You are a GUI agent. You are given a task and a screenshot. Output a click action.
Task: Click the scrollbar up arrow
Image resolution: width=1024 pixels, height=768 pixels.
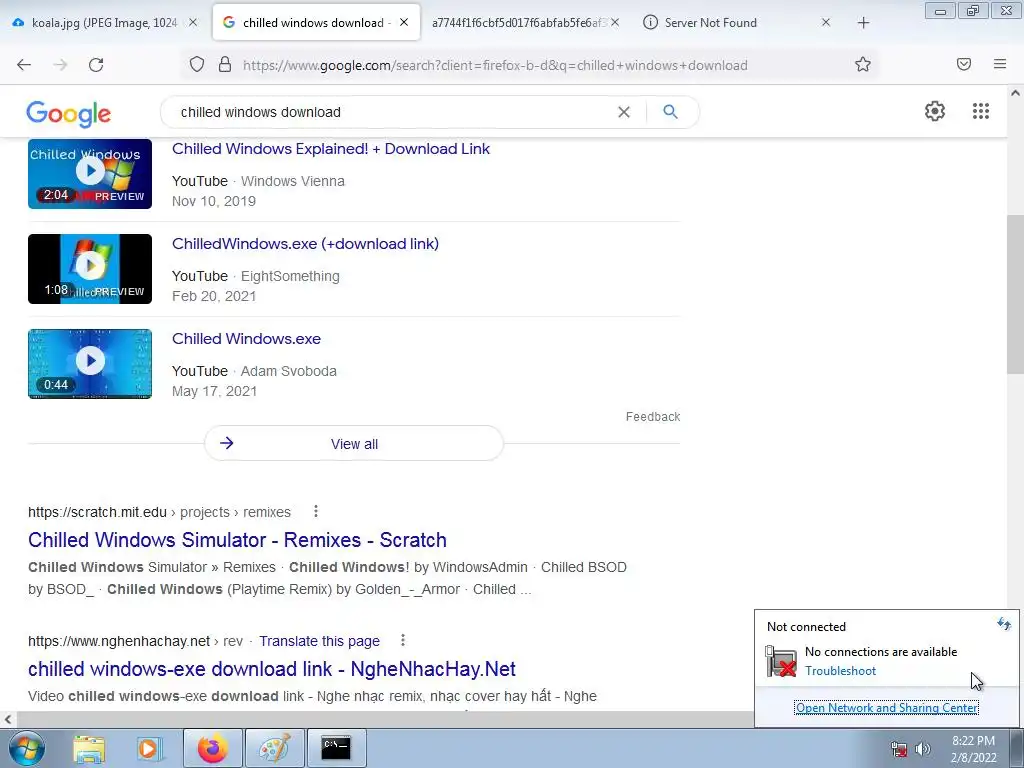point(1015,93)
